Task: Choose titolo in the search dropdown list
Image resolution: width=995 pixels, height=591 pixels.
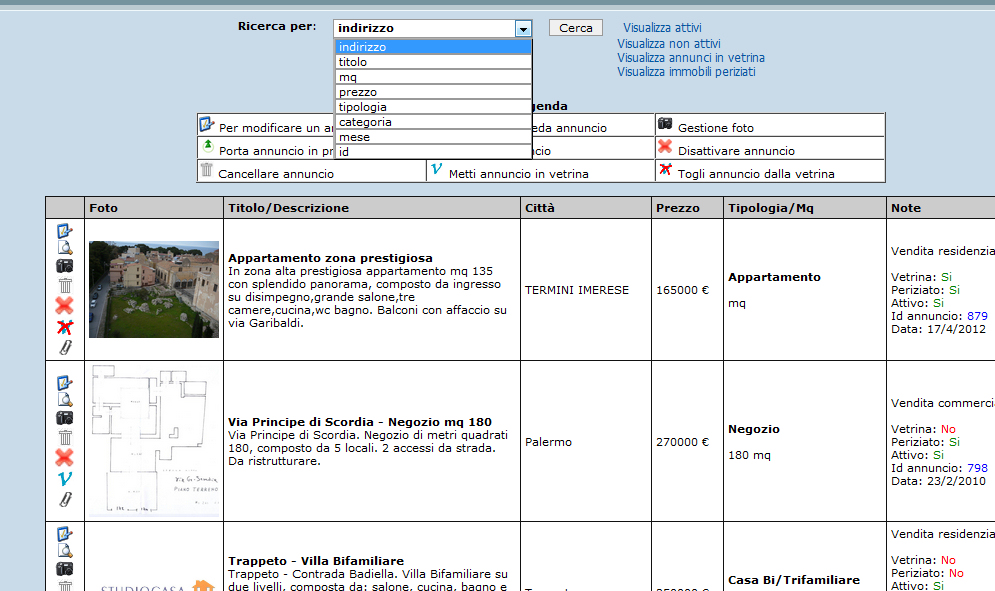Action: coord(433,62)
